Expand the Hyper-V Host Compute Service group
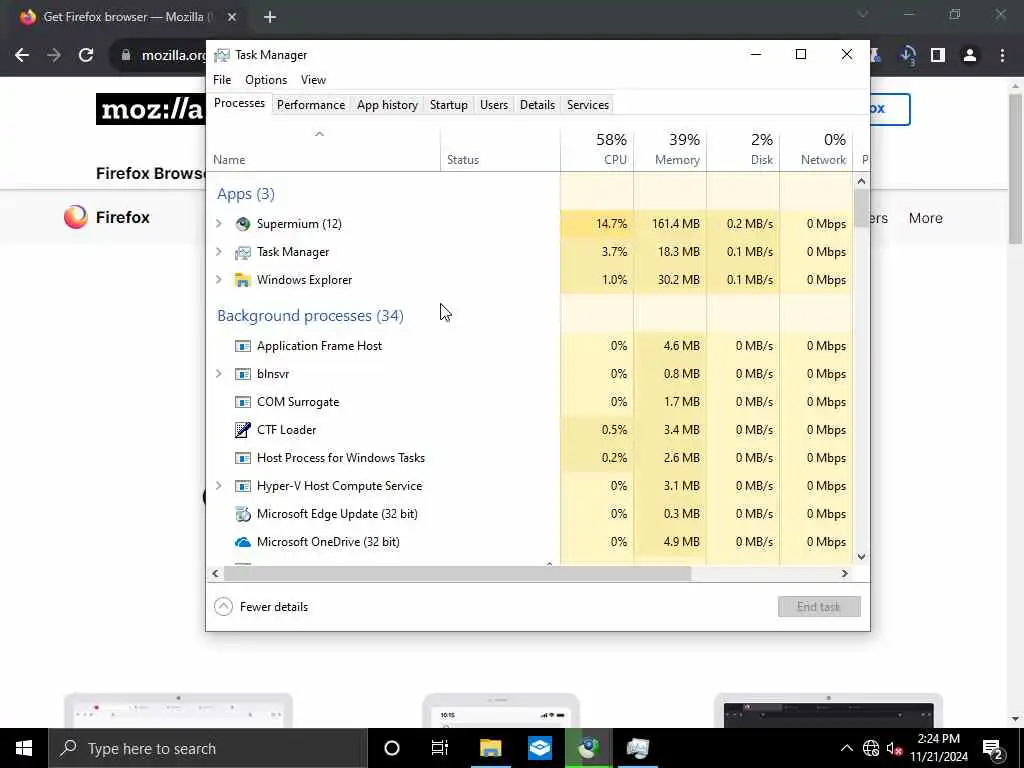The height and width of the screenshot is (768, 1024). [x=219, y=487]
